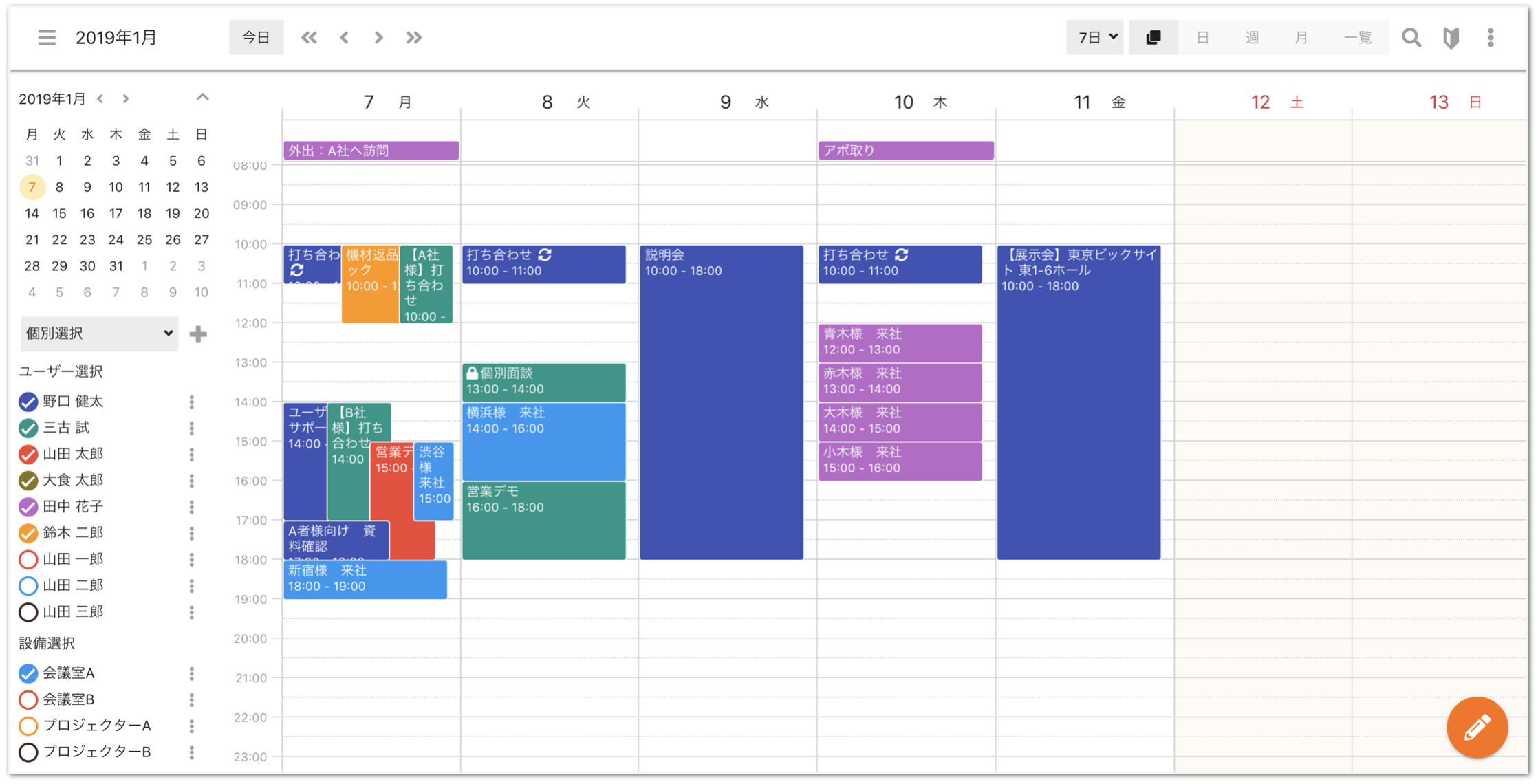Switch to 一覧 list view
The image size is (1538, 784).
(1358, 37)
